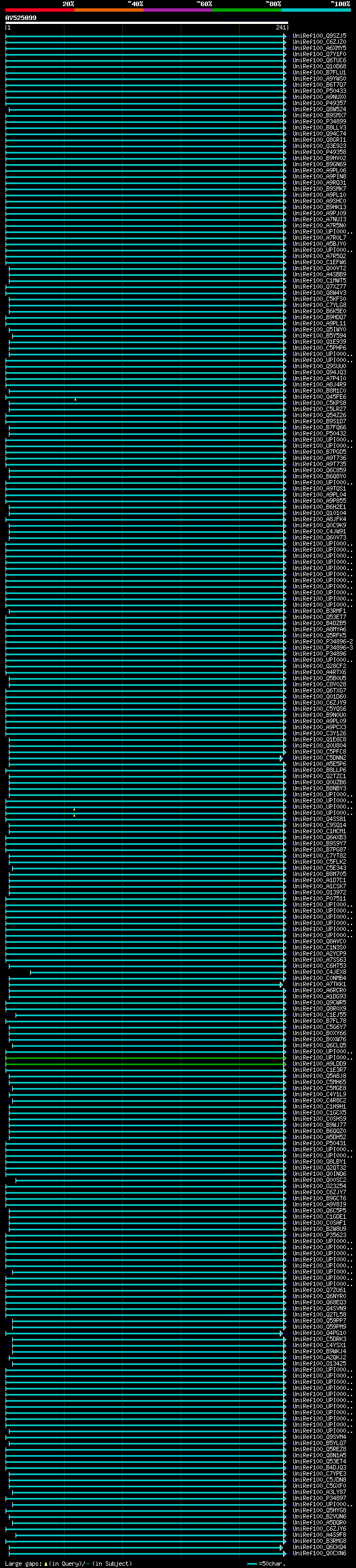Click the query end position 241
The image size is (356, 1568).
point(280,27)
